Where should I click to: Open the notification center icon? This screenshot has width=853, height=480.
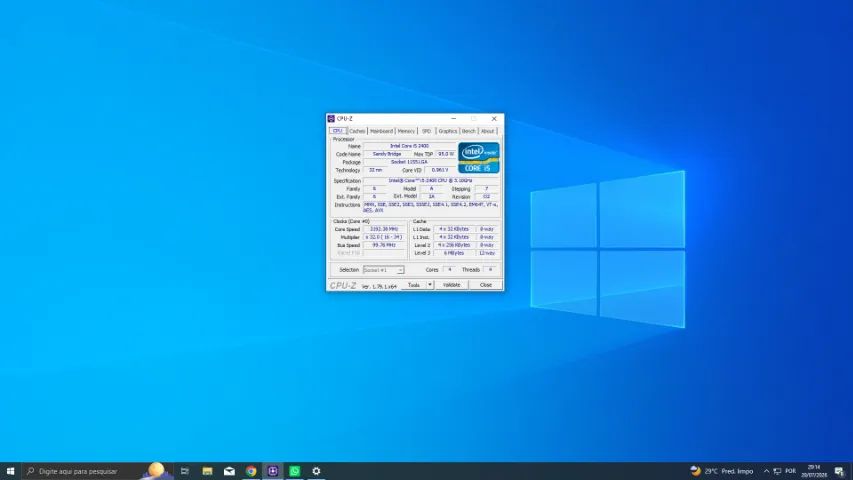point(839,471)
